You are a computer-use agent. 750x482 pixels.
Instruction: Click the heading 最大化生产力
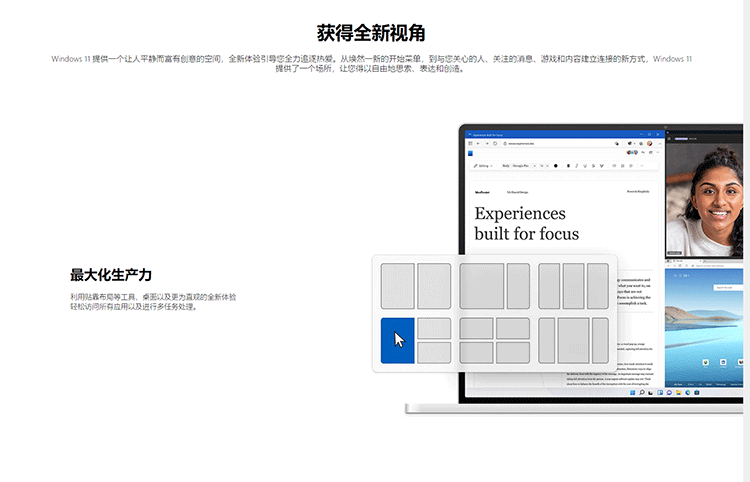(x=111, y=275)
